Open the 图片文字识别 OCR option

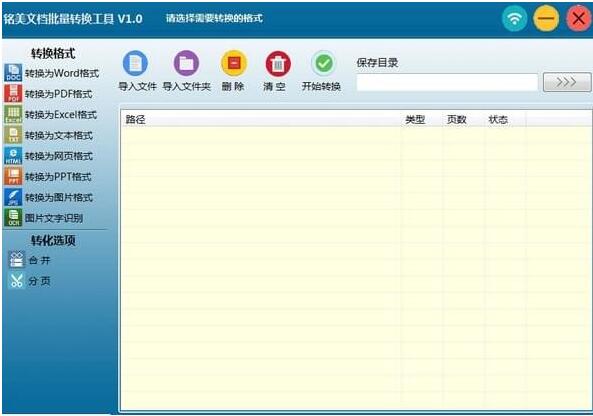click(x=44, y=218)
